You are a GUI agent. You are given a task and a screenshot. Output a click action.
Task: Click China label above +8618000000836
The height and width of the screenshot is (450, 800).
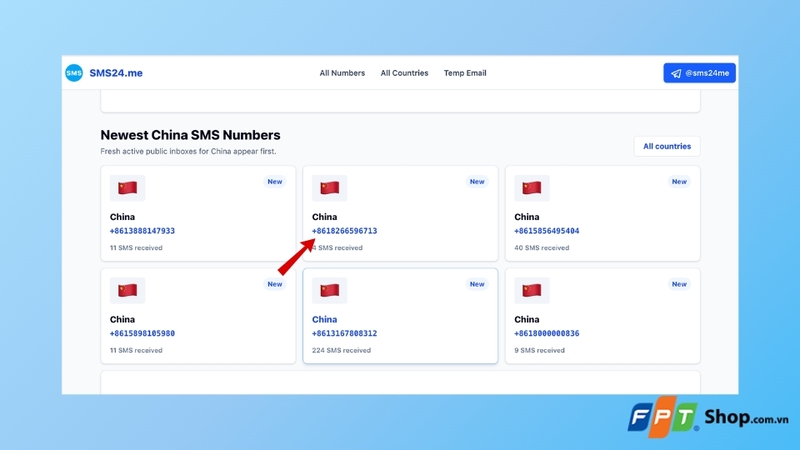527,319
